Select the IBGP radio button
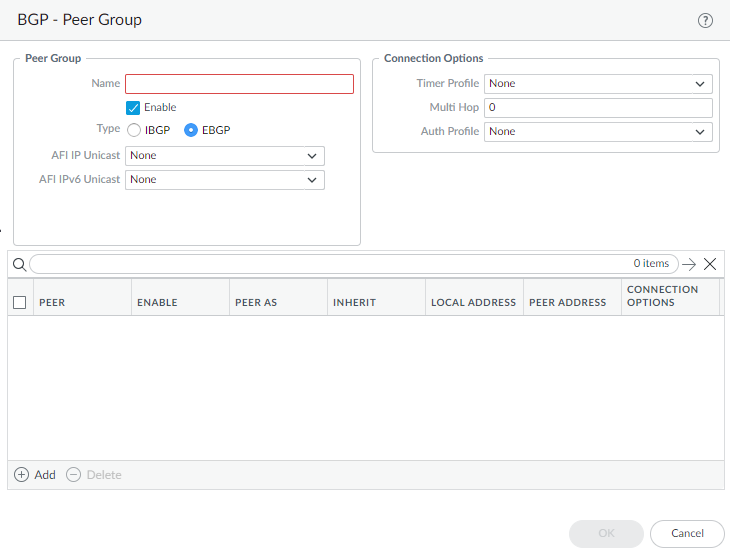 pos(133,130)
